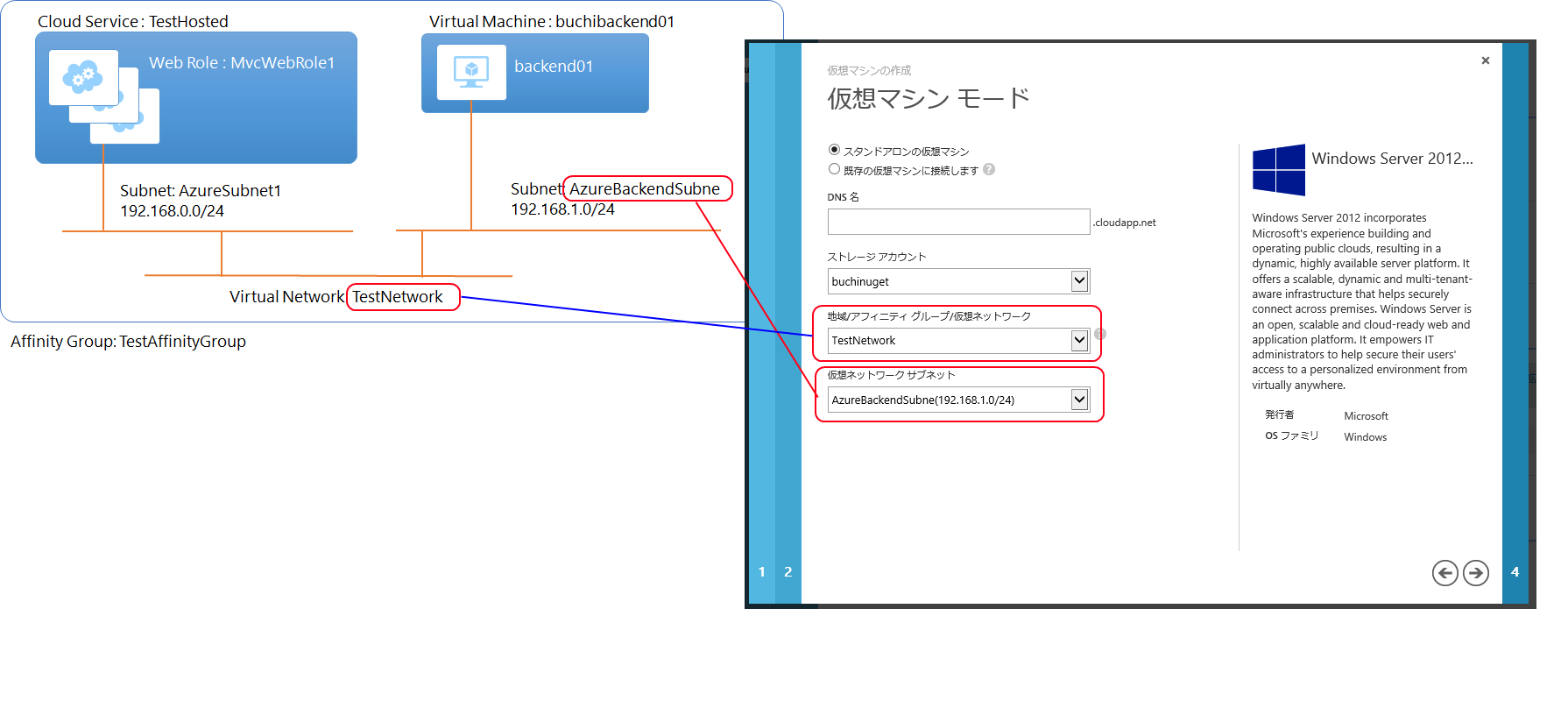The image size is (1568, 722).
Task: Click the Affinity Group: TestAffinityGroup label
Action: pyautogui.click(x=128, y=342)
